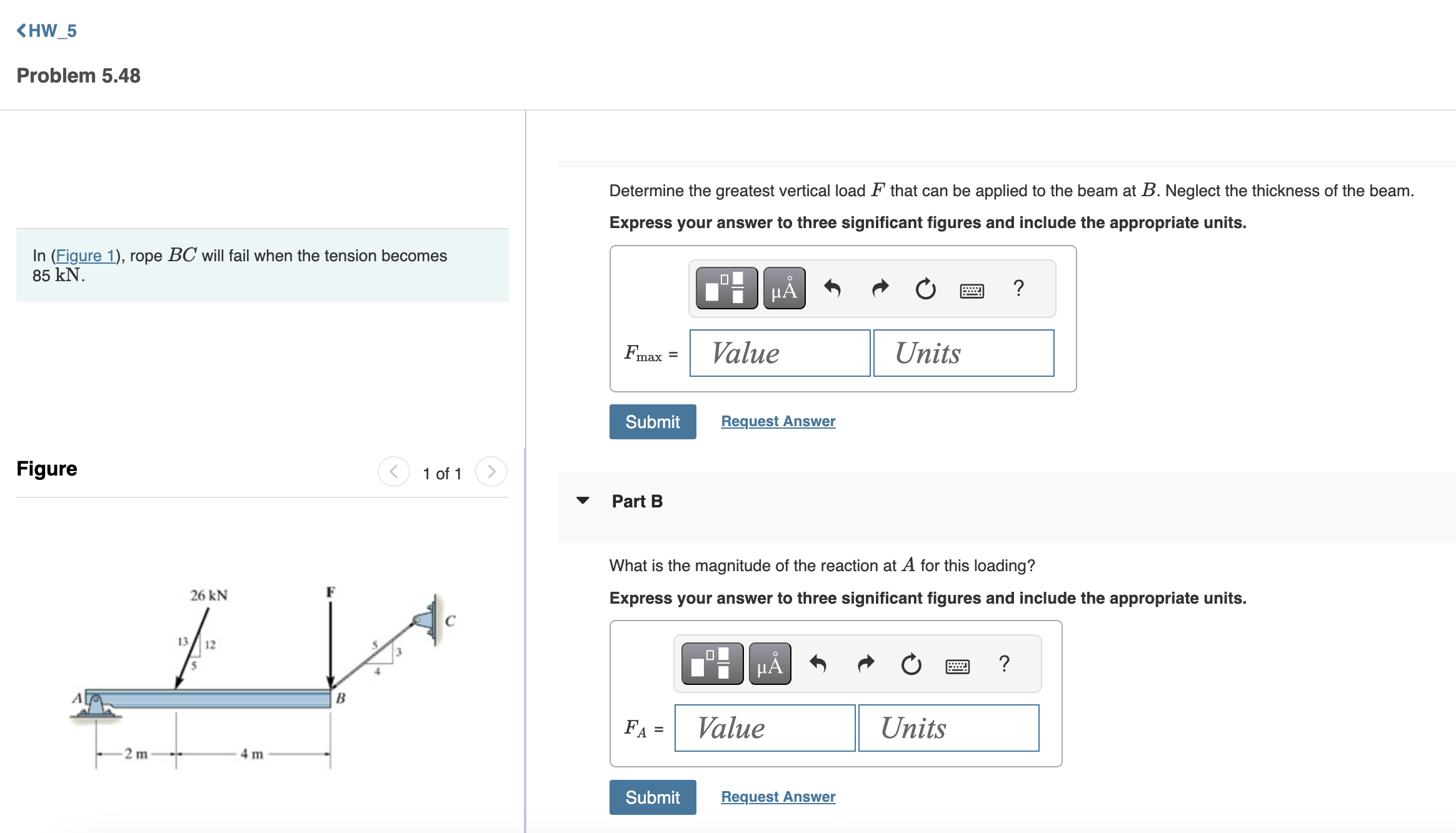The image size is (1456, 833).
Task: Open Figure 1 from the problem statement
Action: pyautogui.click(x=85, y=255)
